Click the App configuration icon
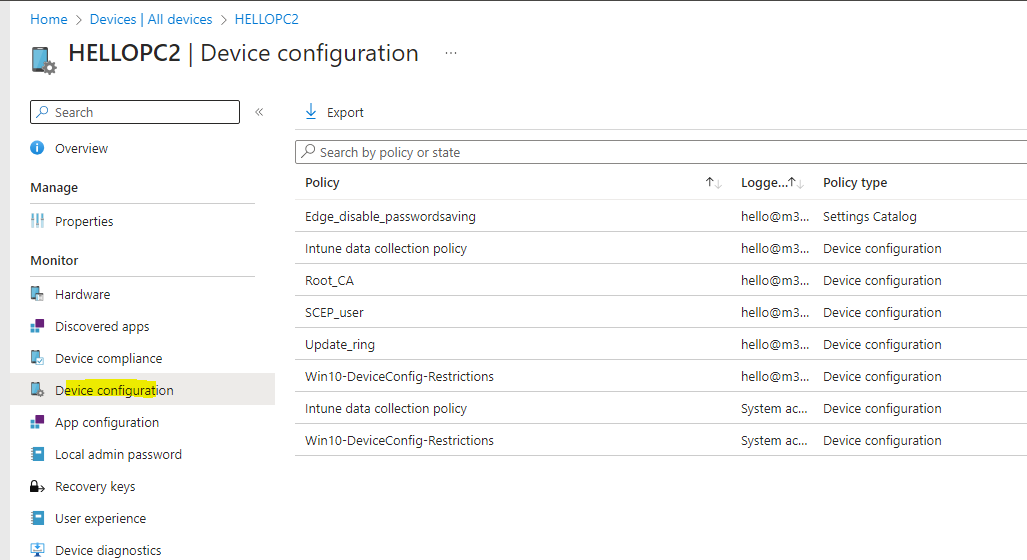The image size is (1027, 560). [38, 422]
